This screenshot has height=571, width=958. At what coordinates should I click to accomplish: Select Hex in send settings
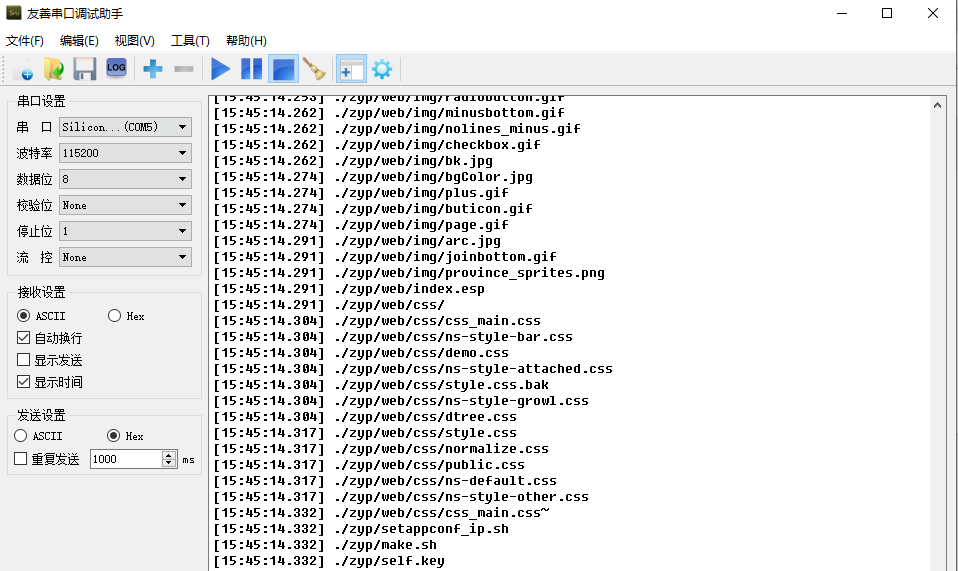(125, 436)
